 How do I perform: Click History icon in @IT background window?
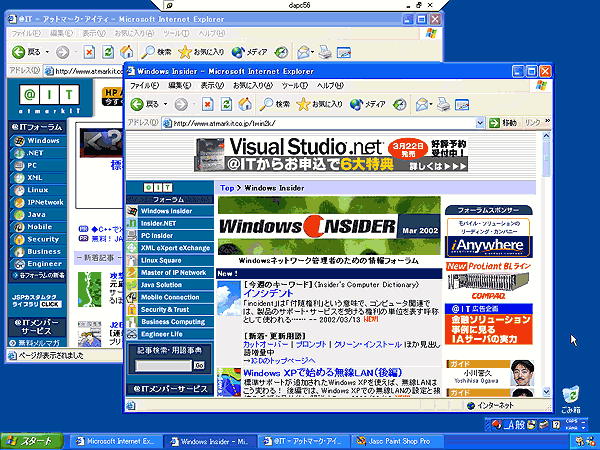[281, 52]
